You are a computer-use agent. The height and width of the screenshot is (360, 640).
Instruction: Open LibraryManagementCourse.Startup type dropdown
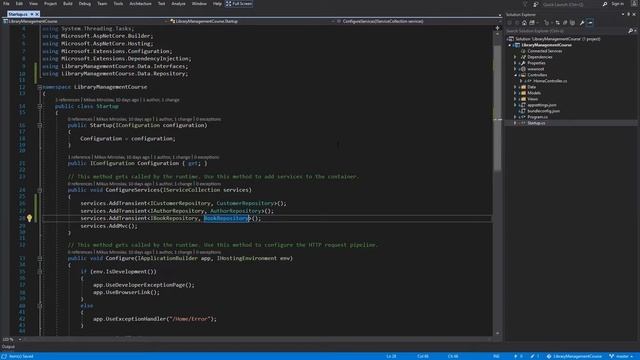[x=252, y=21]
